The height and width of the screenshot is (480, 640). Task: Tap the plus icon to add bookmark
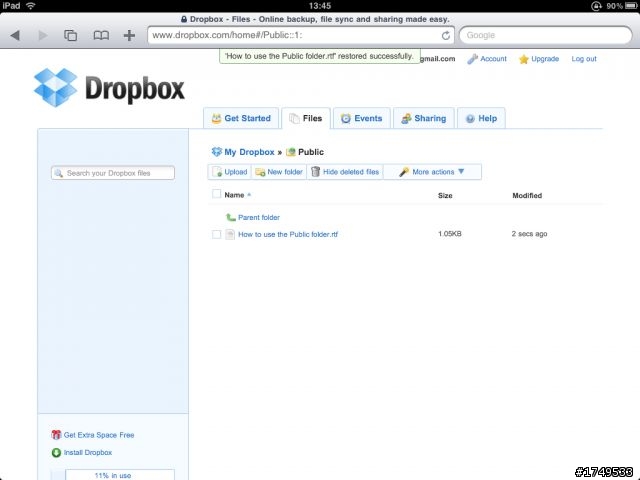[129, 36]
